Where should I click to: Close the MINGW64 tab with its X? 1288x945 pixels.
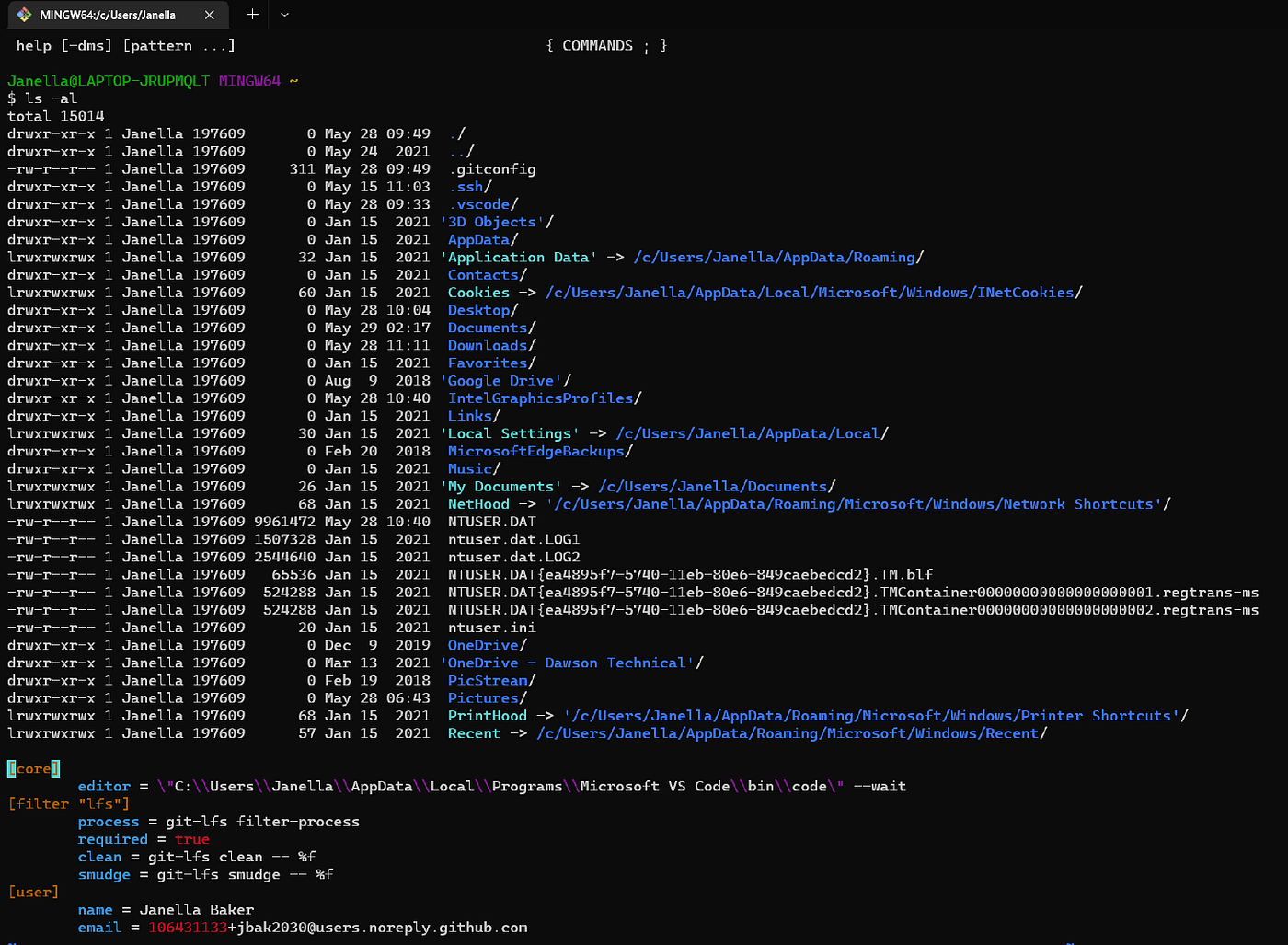(209, 15)
